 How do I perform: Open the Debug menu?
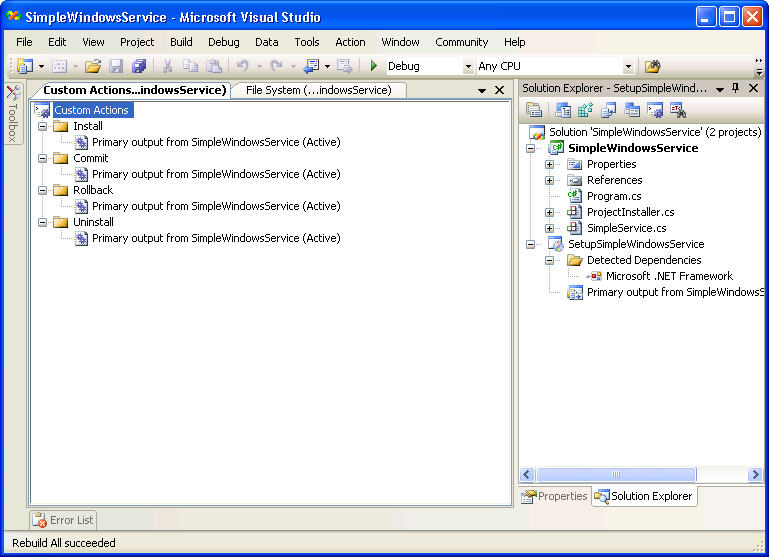(x=224, y=42)
